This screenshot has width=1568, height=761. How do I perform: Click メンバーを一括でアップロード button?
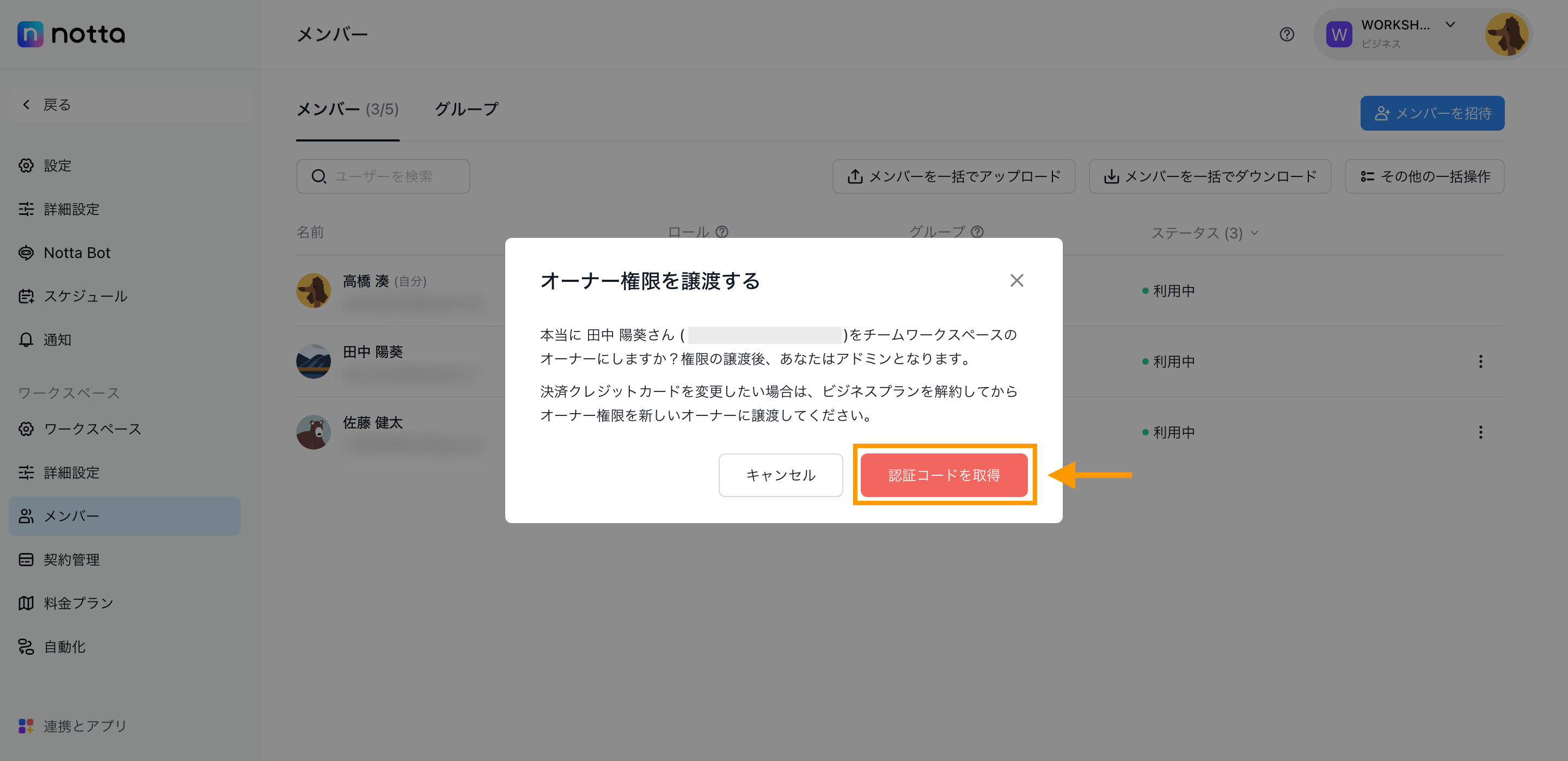coord(954,176)
